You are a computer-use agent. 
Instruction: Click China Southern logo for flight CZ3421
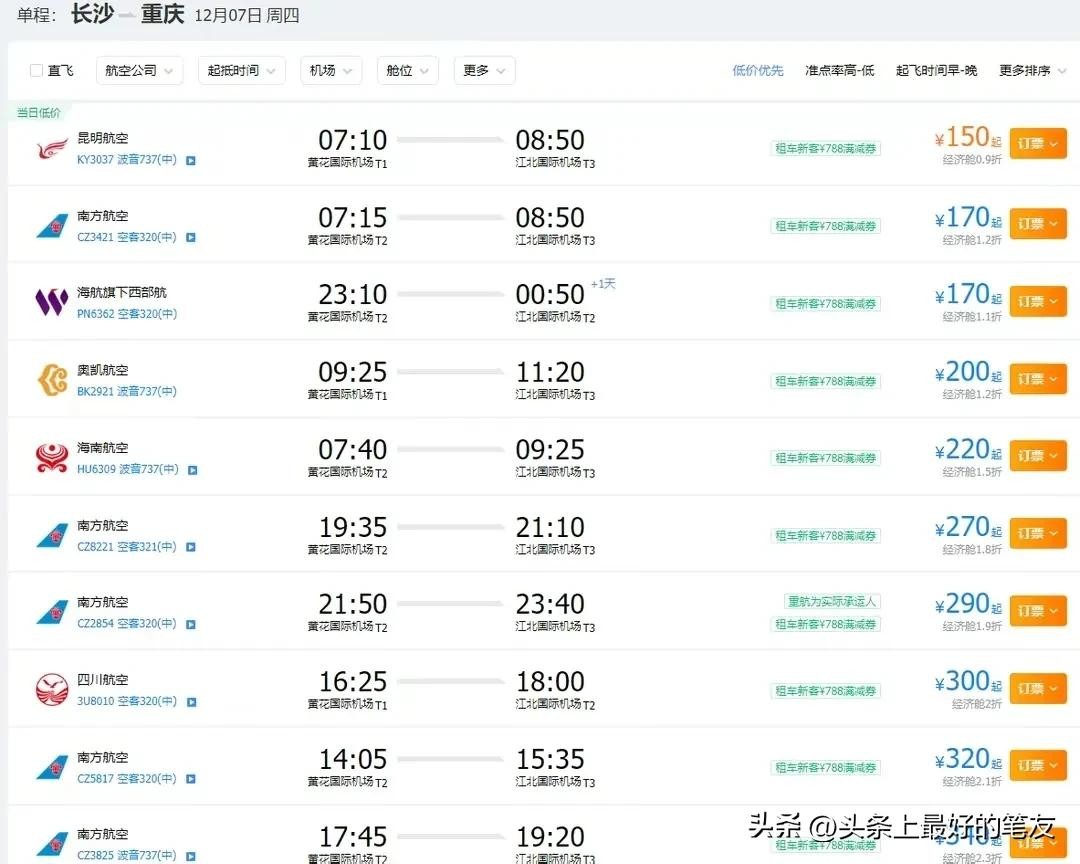[52, 226]
